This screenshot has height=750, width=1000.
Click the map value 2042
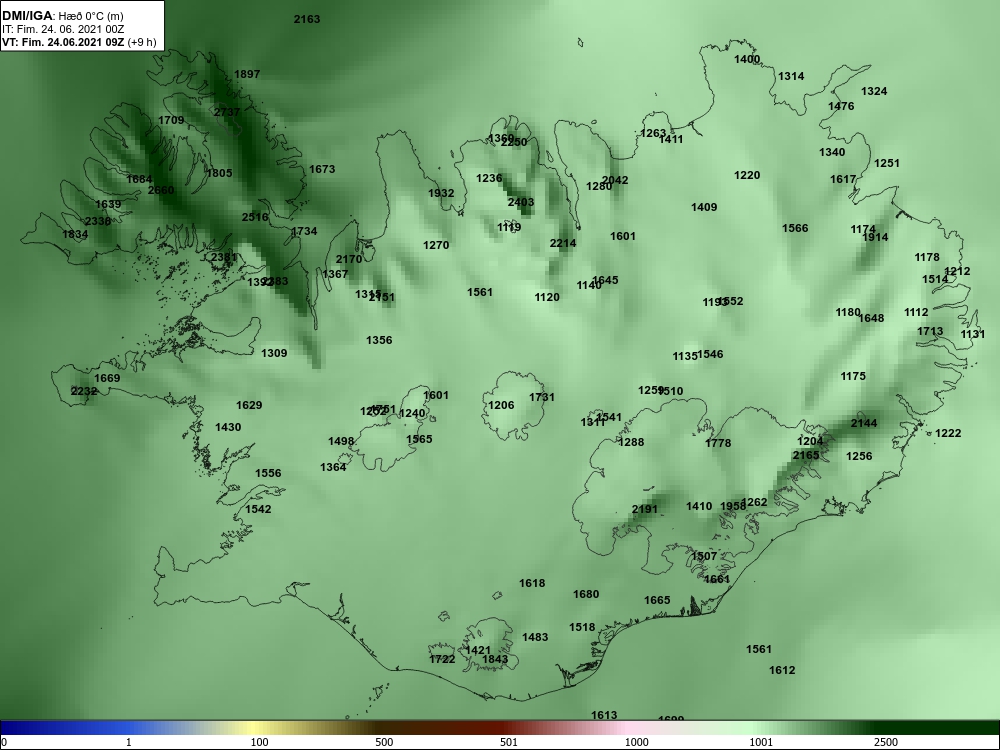(615, 180)
